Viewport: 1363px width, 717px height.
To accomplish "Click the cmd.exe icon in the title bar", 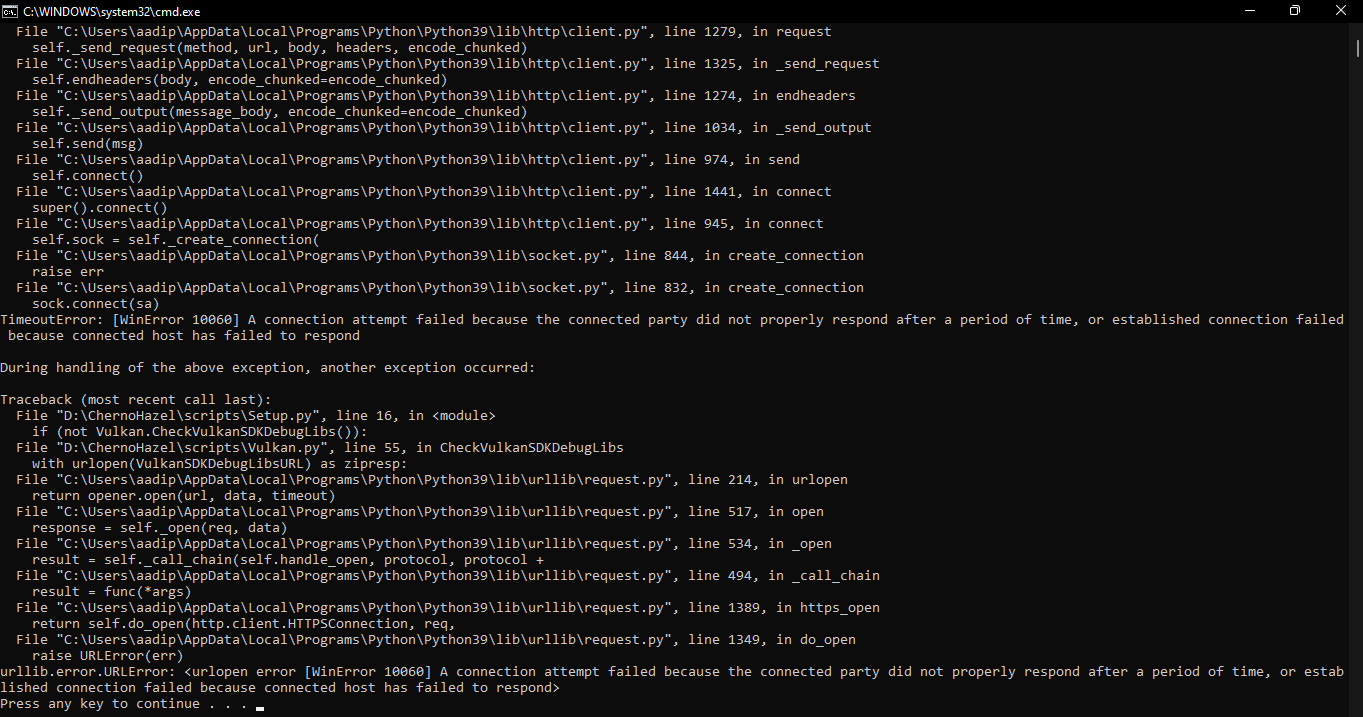I will [x=10, y=11].
